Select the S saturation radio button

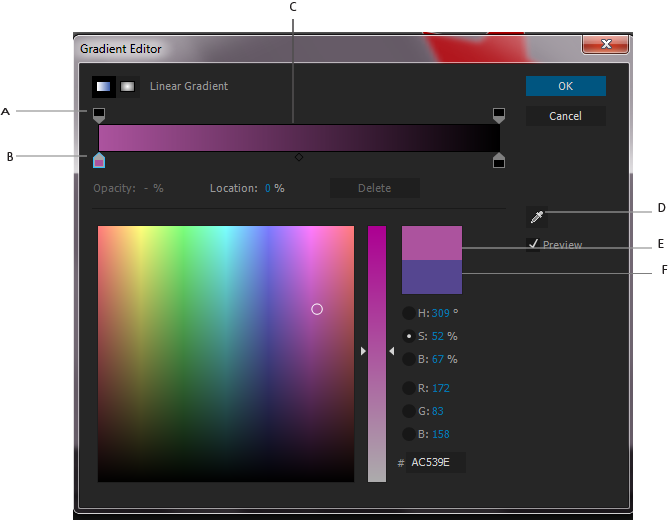(409, 336)
